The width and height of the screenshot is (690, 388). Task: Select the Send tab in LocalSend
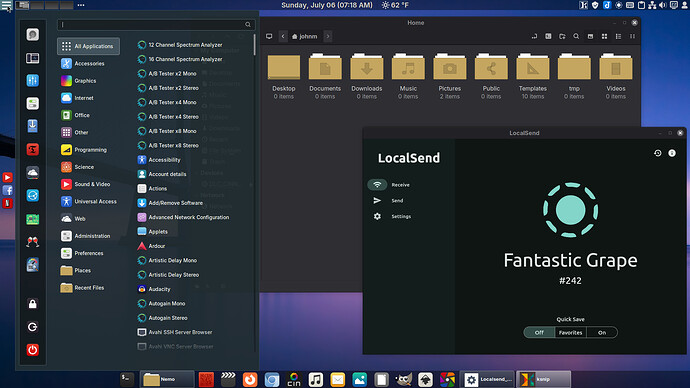(x=389, y=201)
